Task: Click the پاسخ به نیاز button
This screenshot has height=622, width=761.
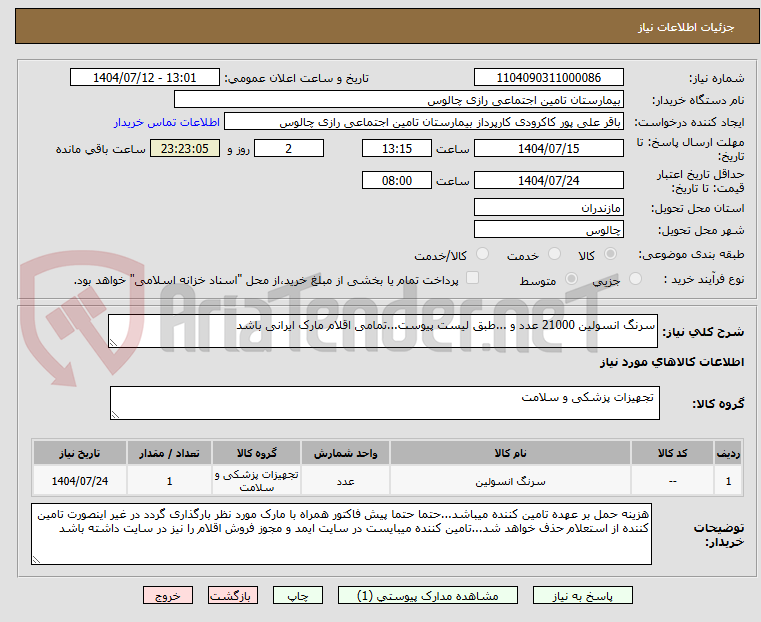Action: 582,595
